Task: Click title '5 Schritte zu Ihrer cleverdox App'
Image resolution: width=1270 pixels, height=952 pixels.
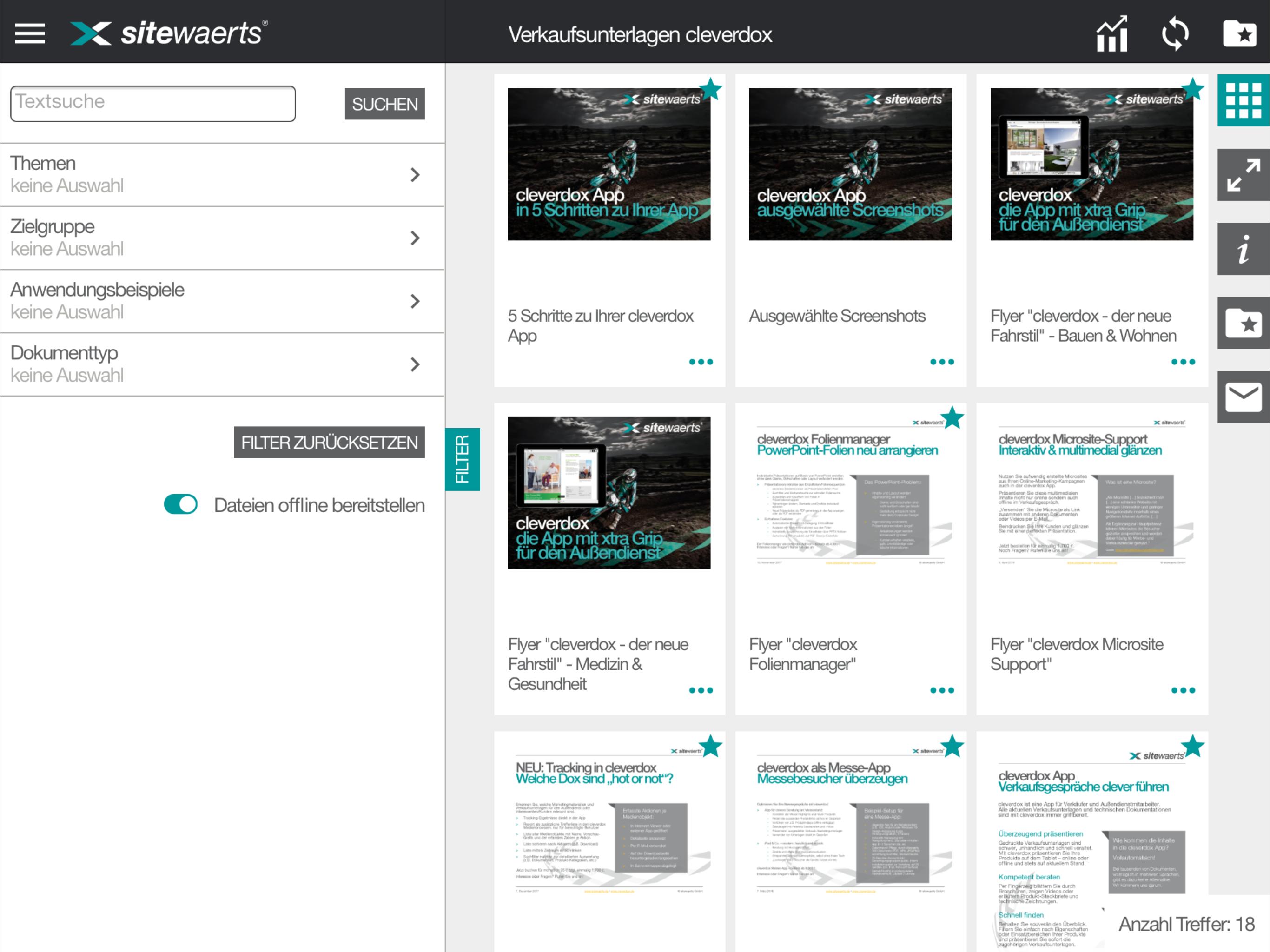Action: [x=601, y=325]
